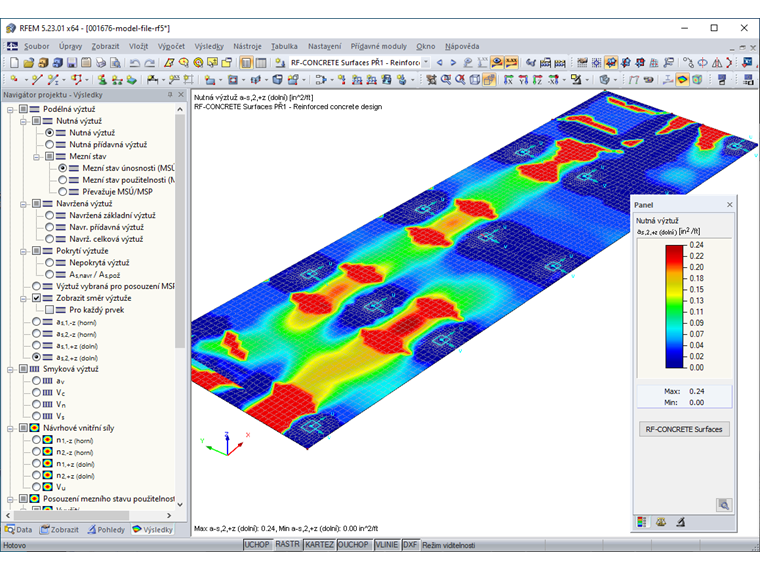Select Navržená základní výztuž option
This screenshot has height=570, width=760.
[x=49, y=215]
